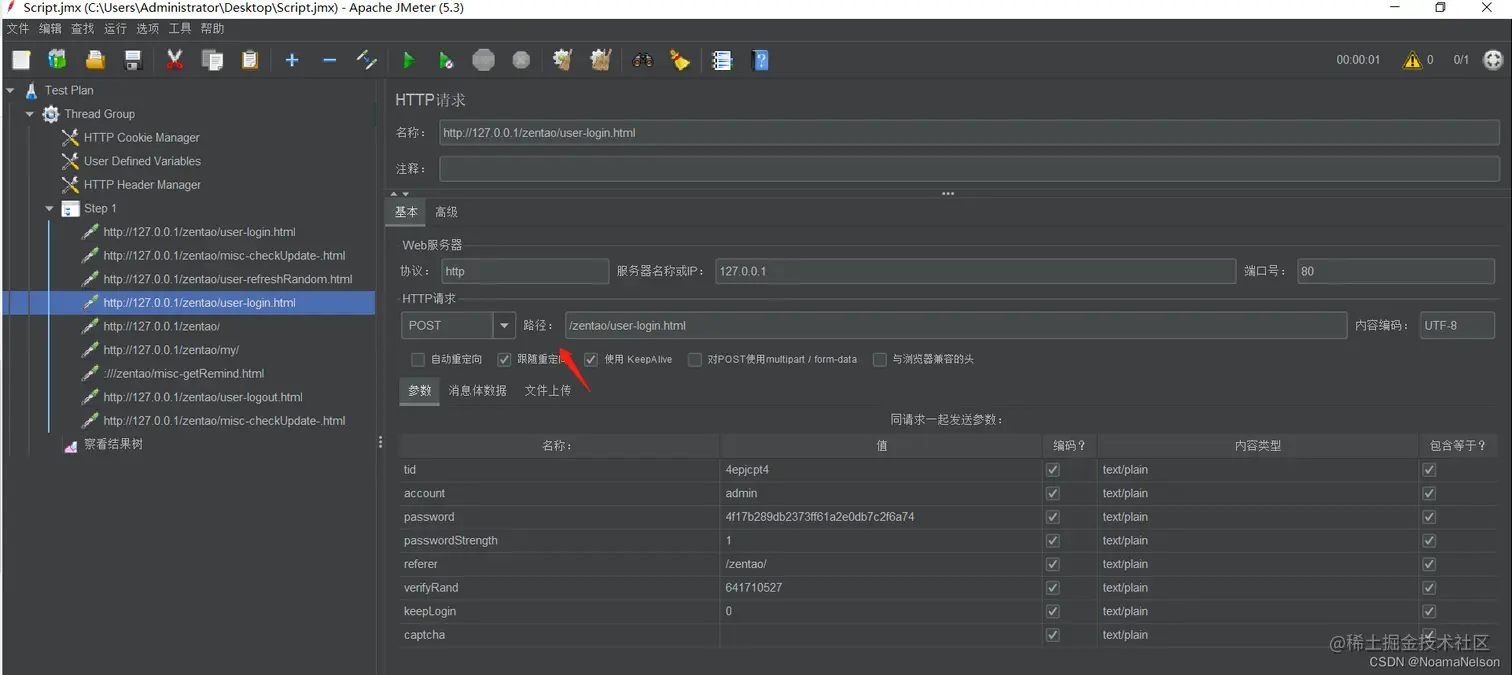Click Start no pauses icon
This screenshot has height=675, width=1512.
pyautogui.click(x=446, y=60)
